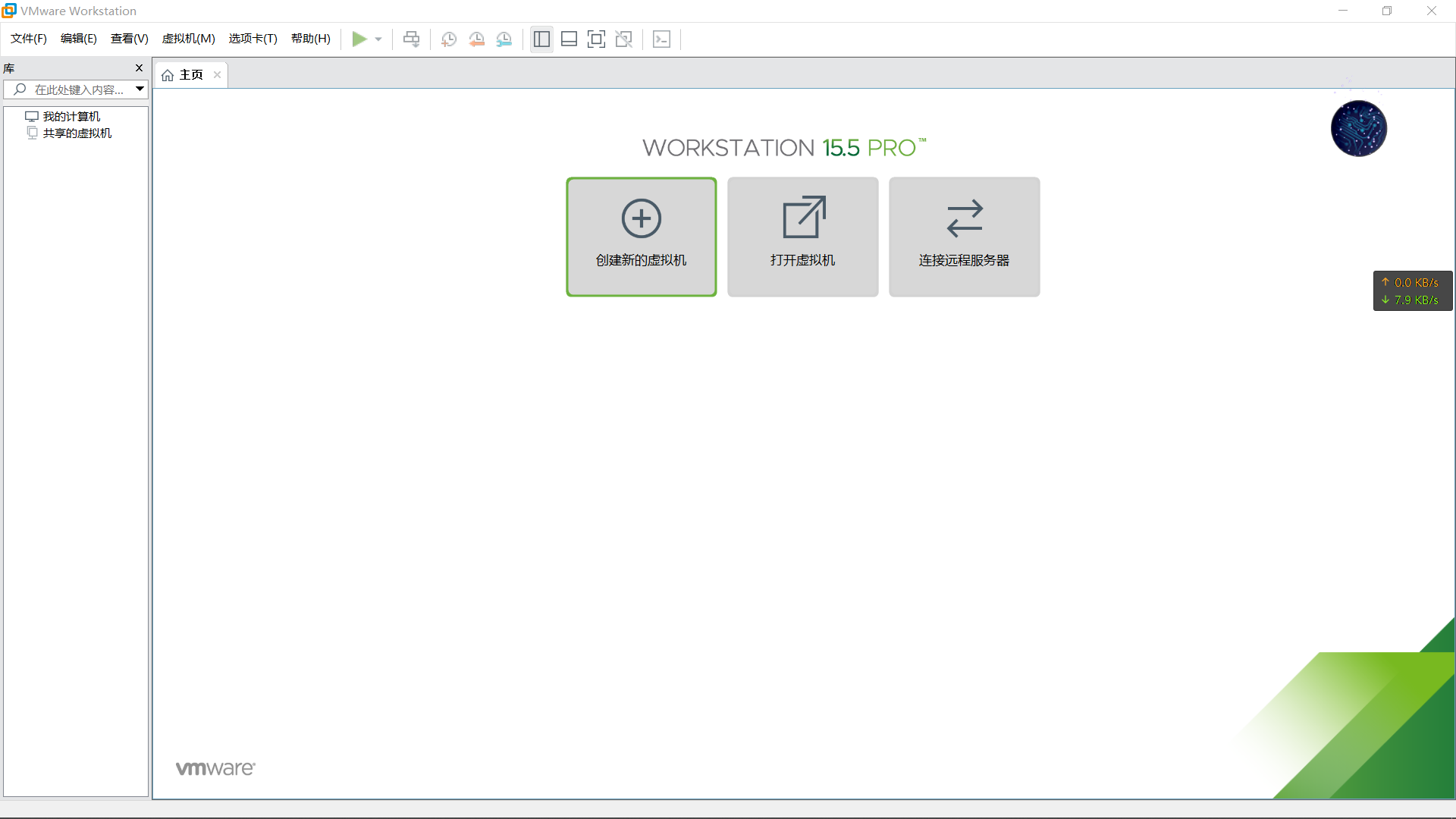Open the Snapshot Manager icon
This screenshot has height=819, width=1456.
(x=504, y=39)
